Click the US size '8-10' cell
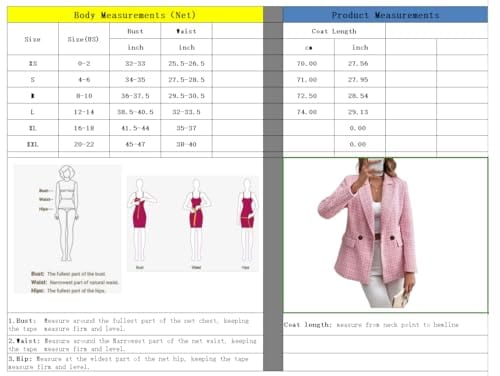Image resolution: width=500 pixels, height=376 pixels. [84, 96]
